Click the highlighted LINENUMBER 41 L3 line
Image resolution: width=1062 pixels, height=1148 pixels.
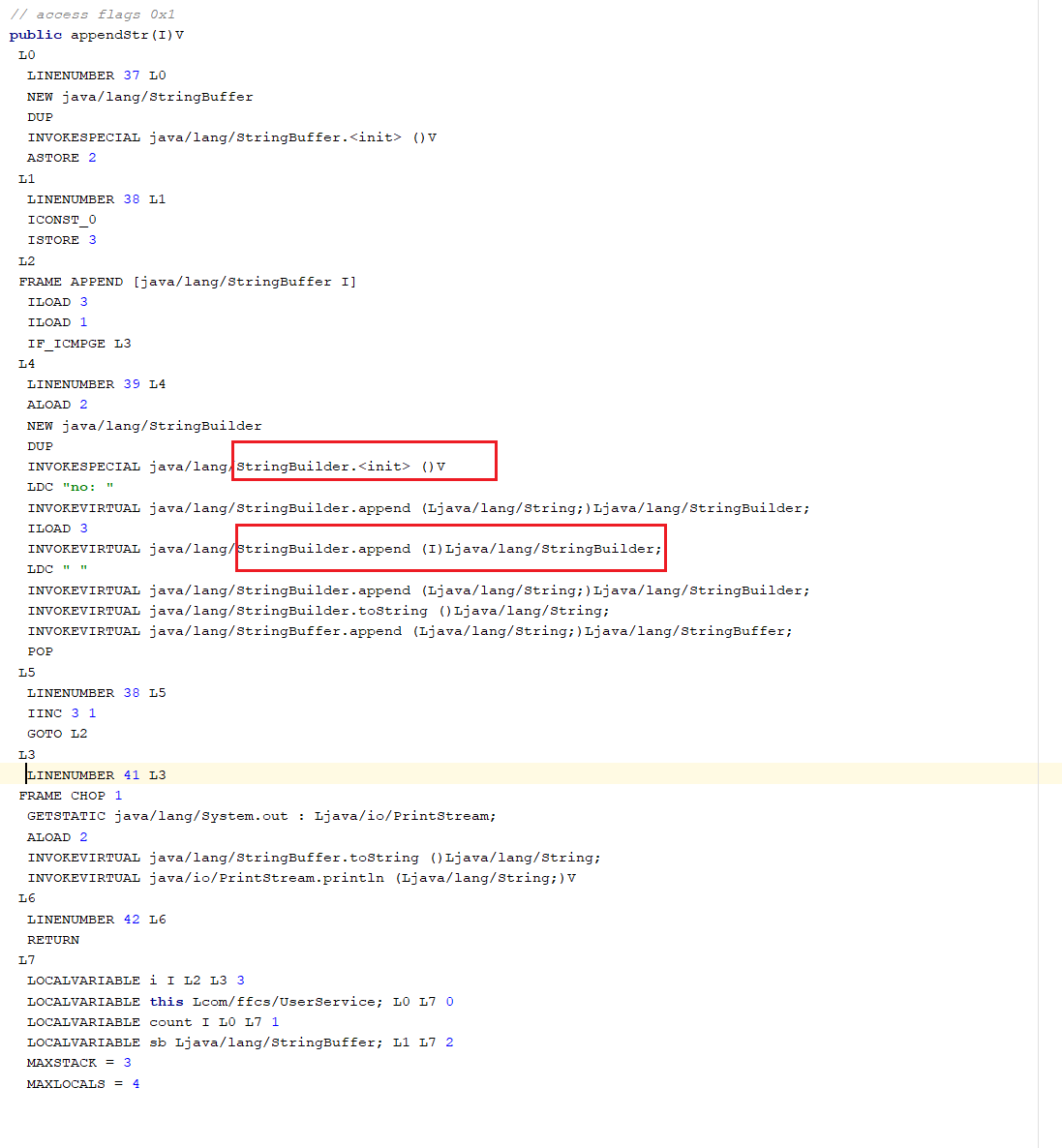pos(96,775)
